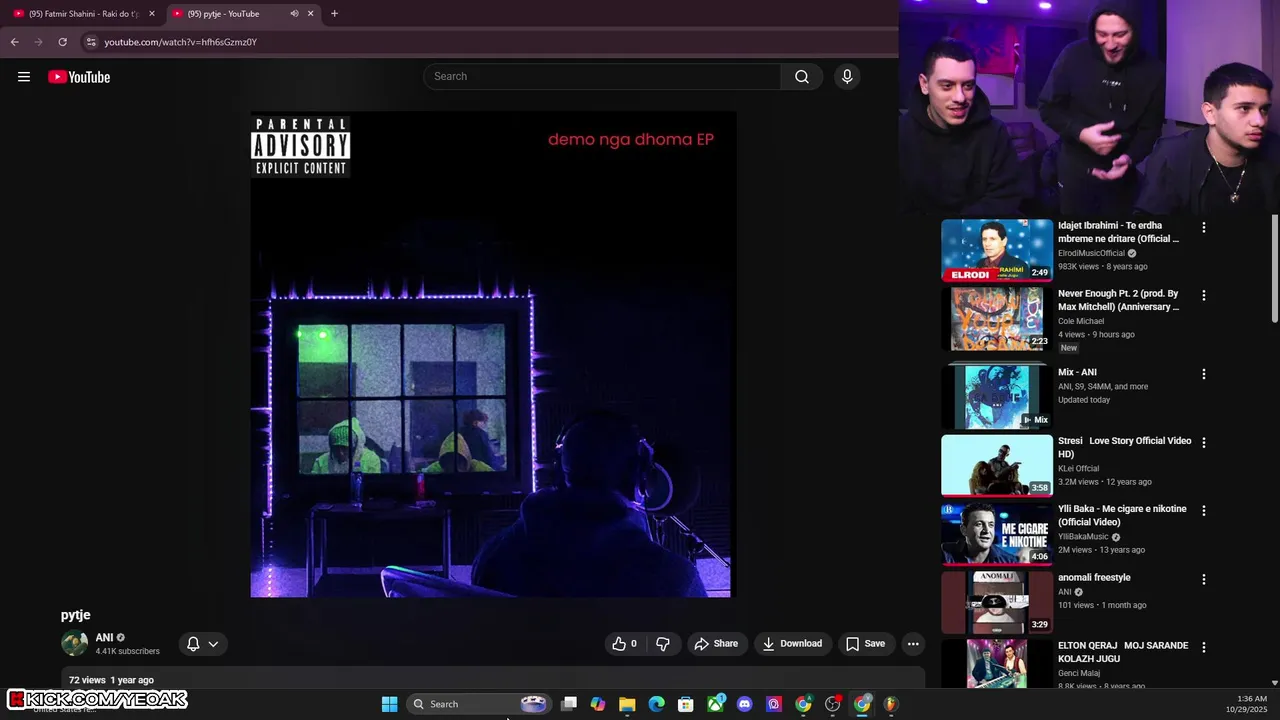Open File Explorer from the taskbar
The height and width of the screenshot is (720, 1280).
click(627, 704)
